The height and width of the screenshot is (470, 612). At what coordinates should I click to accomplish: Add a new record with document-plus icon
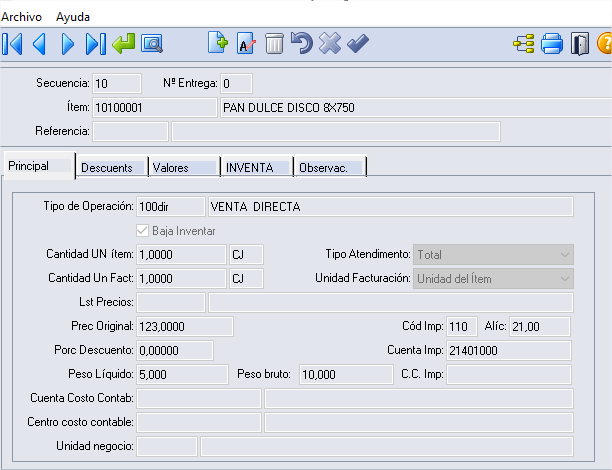coord(218,43)
